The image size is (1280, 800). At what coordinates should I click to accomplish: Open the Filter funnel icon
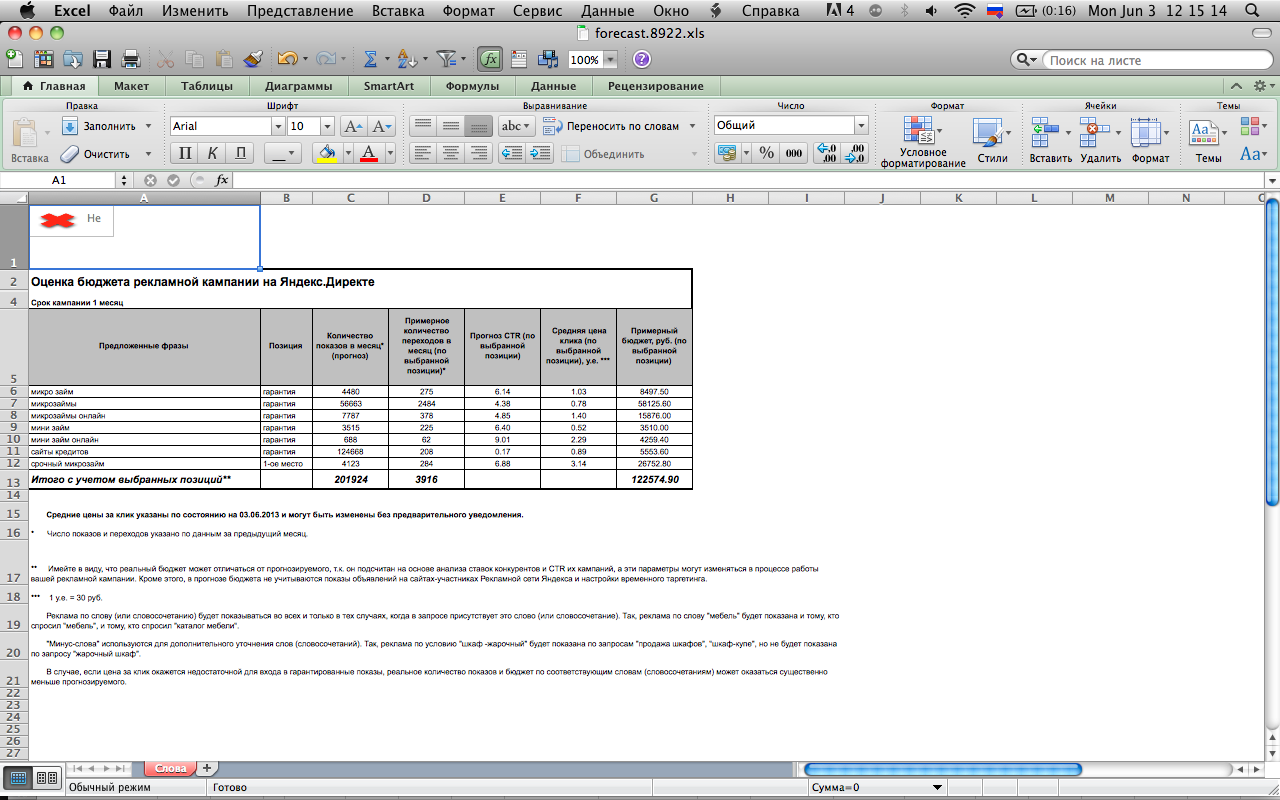pos(446,59)
